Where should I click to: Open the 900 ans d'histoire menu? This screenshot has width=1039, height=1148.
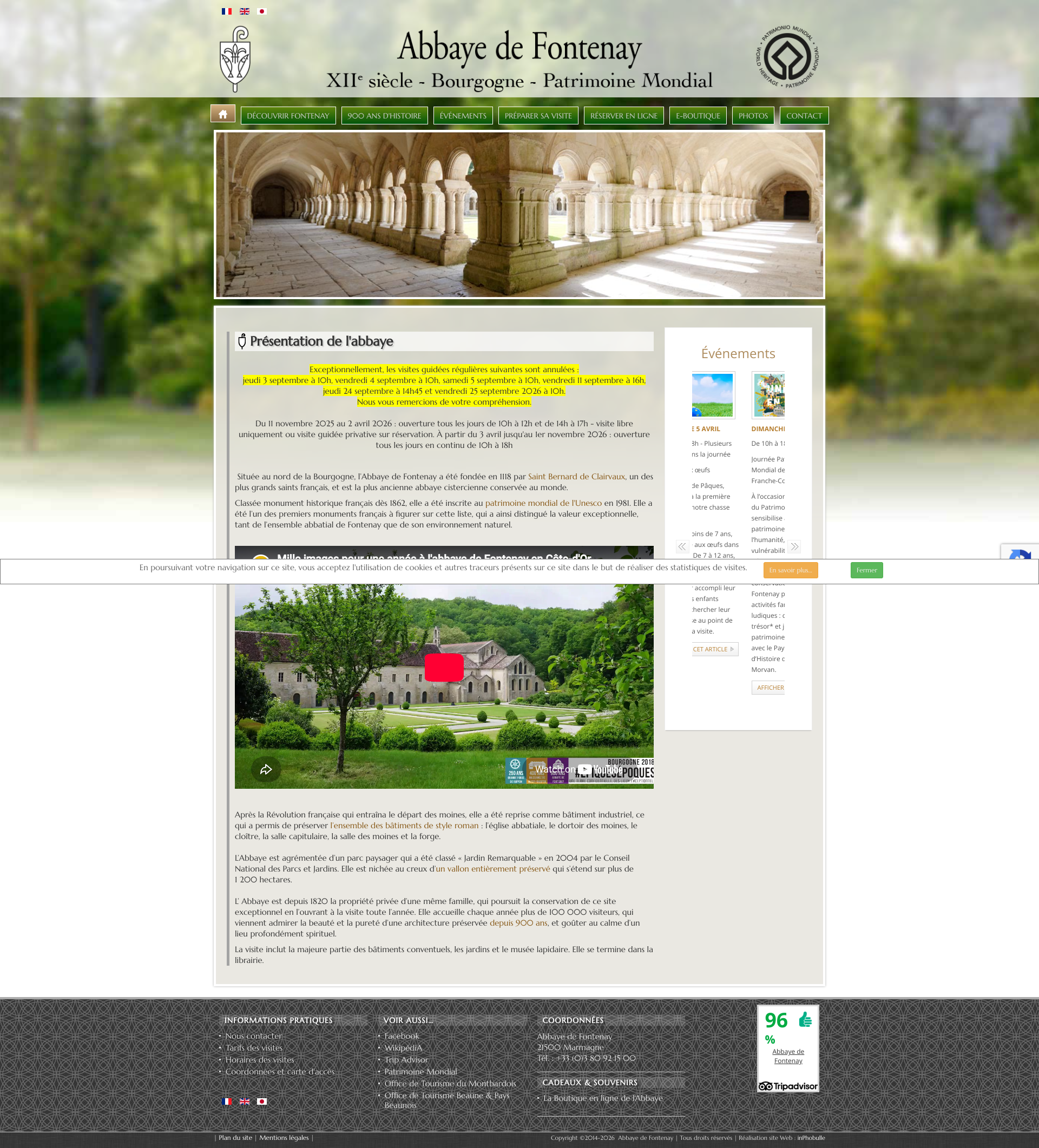click(x=385, y=116)
